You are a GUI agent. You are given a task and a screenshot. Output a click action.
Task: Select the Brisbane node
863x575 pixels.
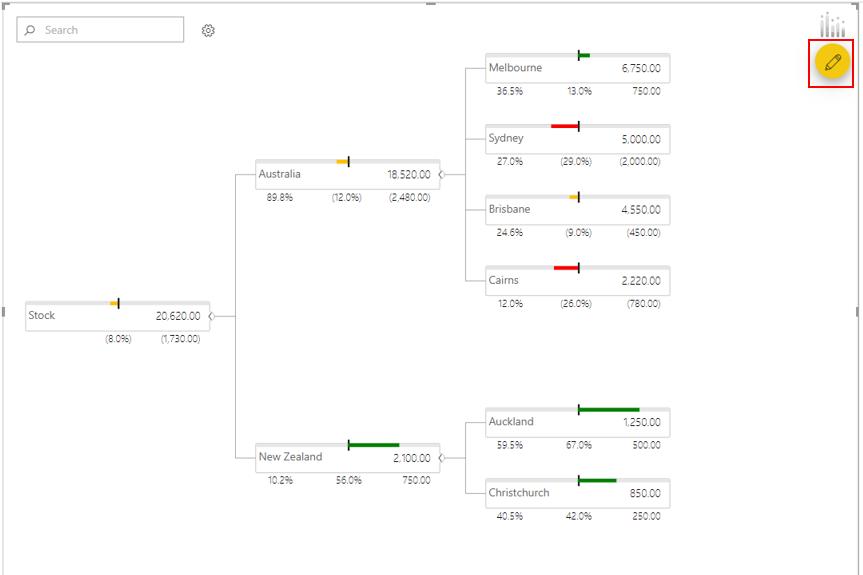[x=577, y=210]
